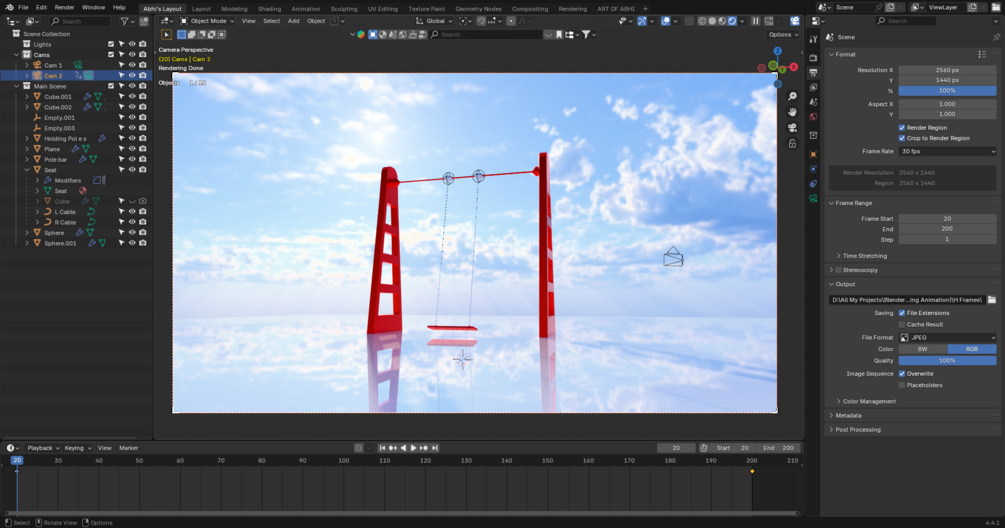Open the Frame Rate dropdown
Viewport: 1005px width, 528px height.
click(947, 151)
